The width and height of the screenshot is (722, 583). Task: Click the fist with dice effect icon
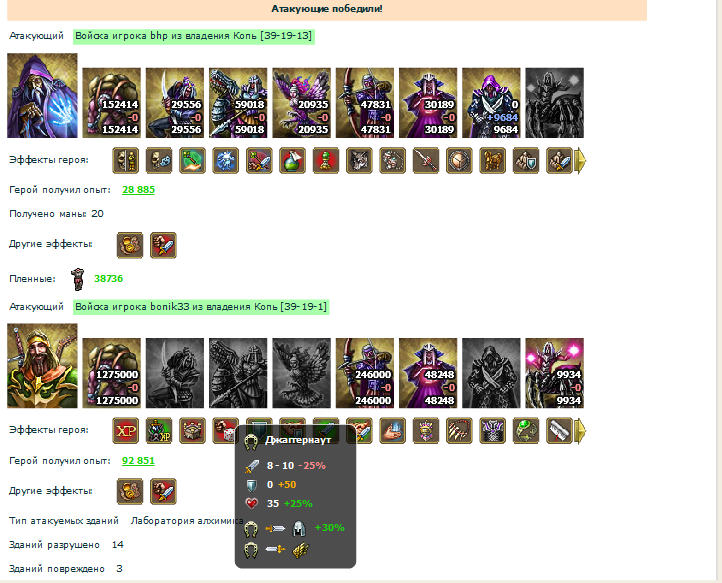(225, 431)
